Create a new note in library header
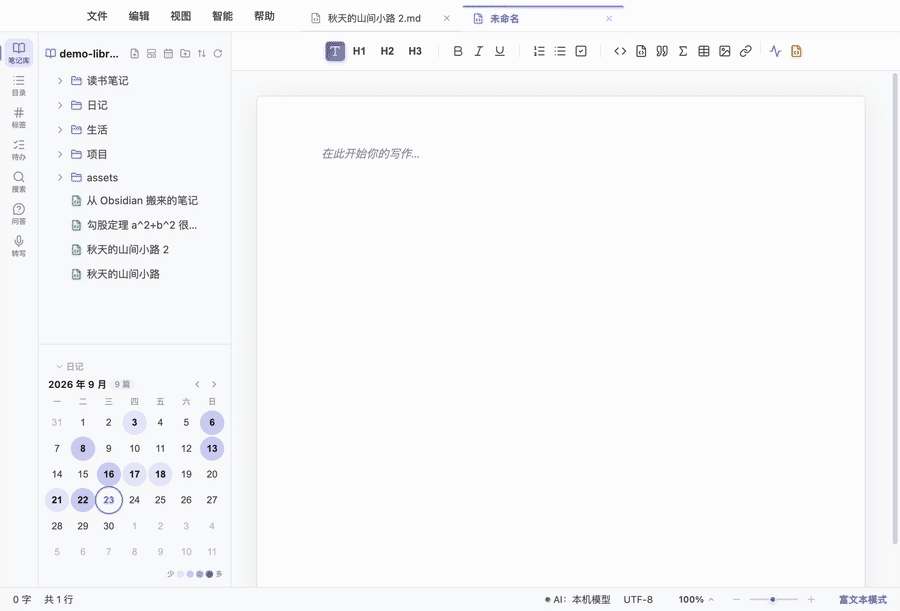The height and width of the screenshot is (611, 900). tap(134, 53)
